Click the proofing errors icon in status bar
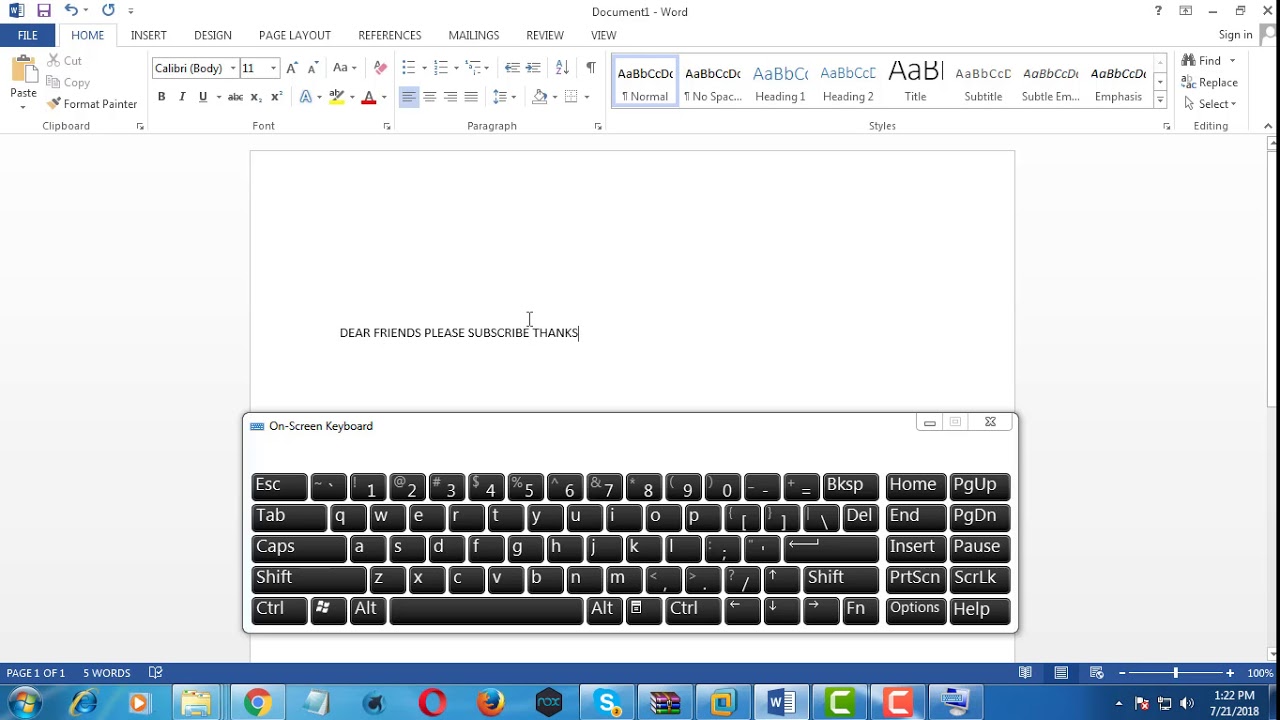1280x720 pixels. pyautogui.click(x=155, y=673)
